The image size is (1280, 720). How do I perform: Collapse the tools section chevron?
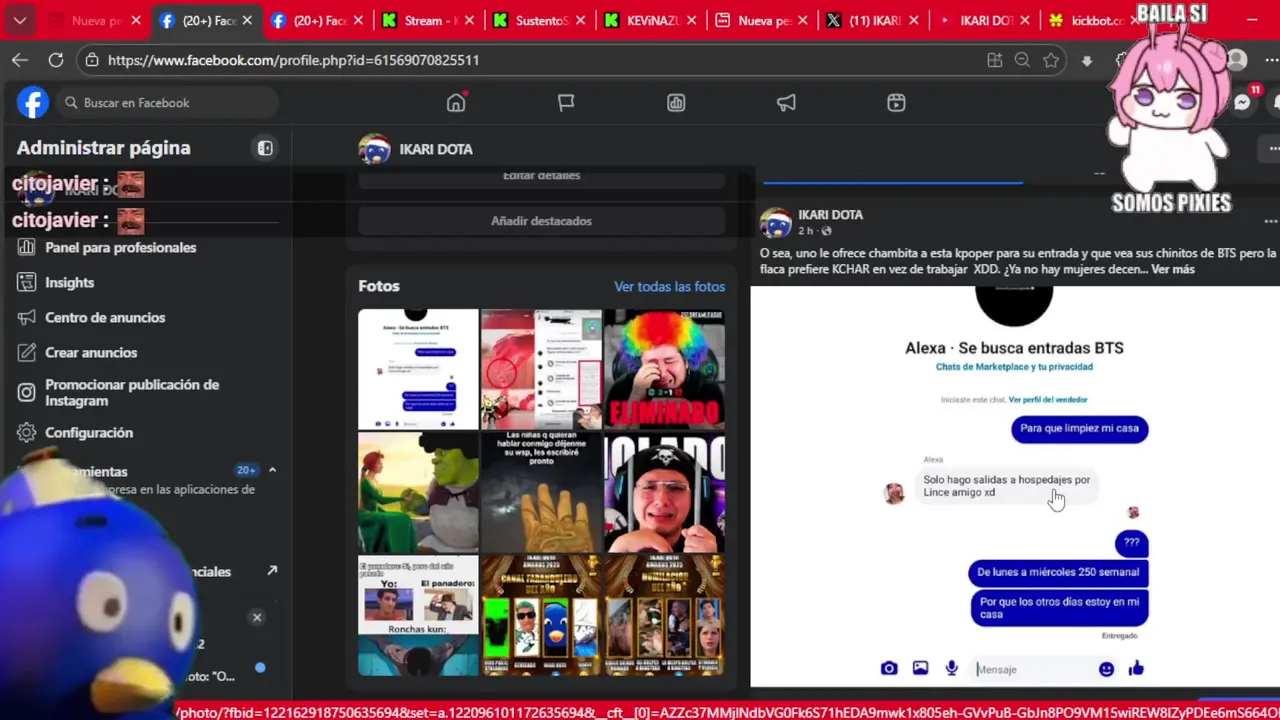click(272, 470)
